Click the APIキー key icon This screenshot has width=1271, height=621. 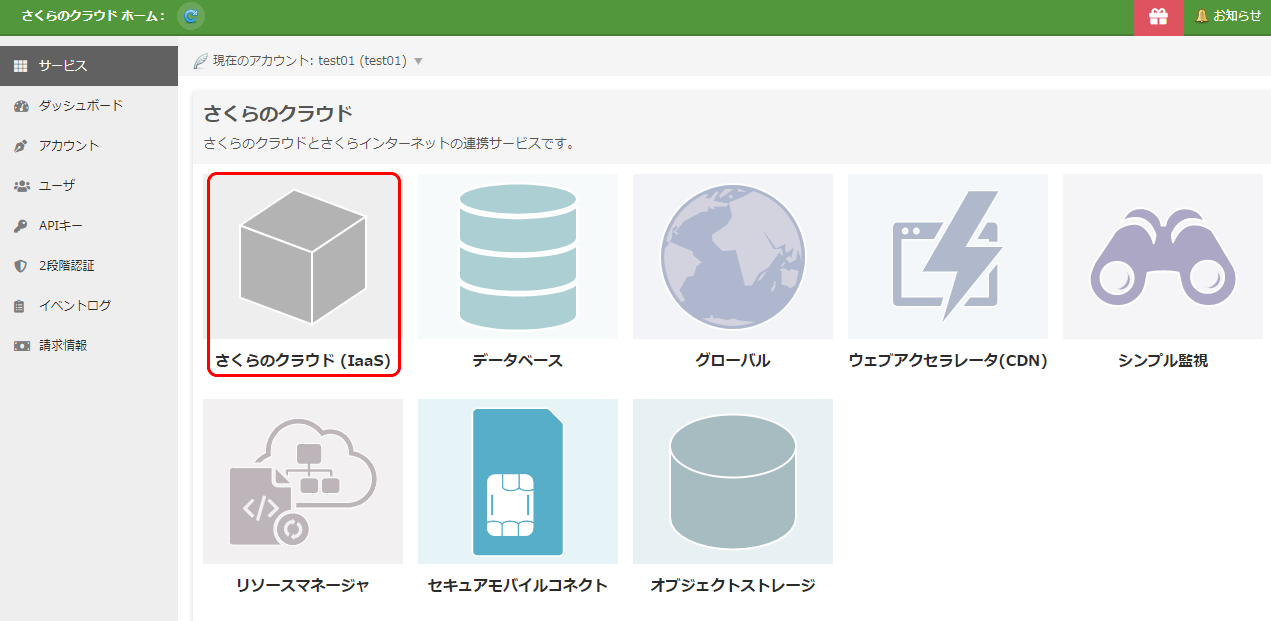(21, 226)
